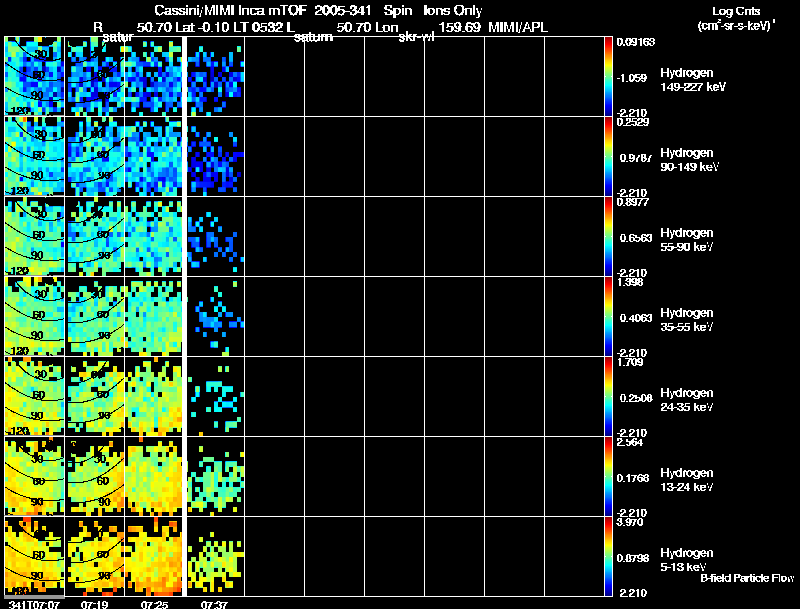Click the Hydrogen 24-35 keV label
Image resolution: width=800 pixels, height=609 pixels.
(687, 400)
